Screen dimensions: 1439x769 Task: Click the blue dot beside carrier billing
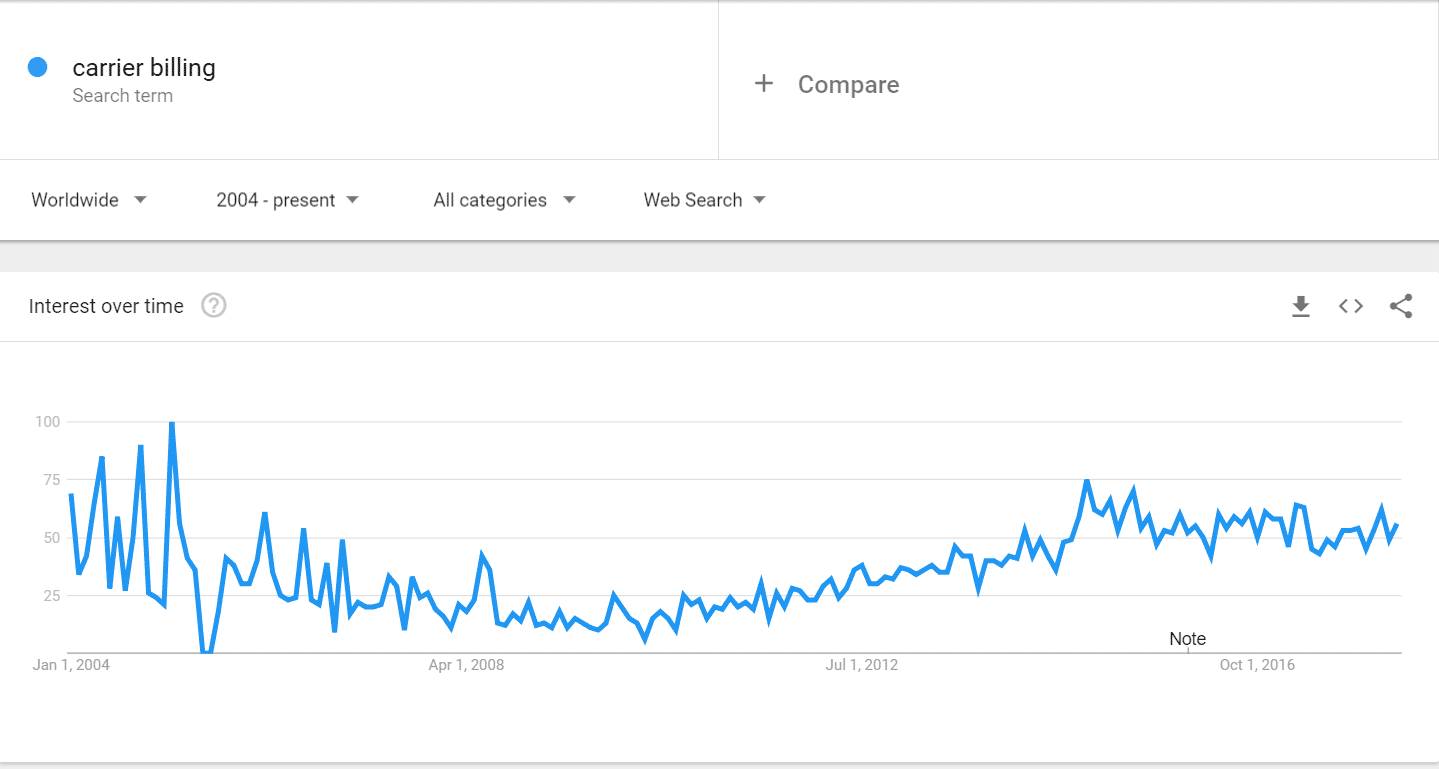38,68
